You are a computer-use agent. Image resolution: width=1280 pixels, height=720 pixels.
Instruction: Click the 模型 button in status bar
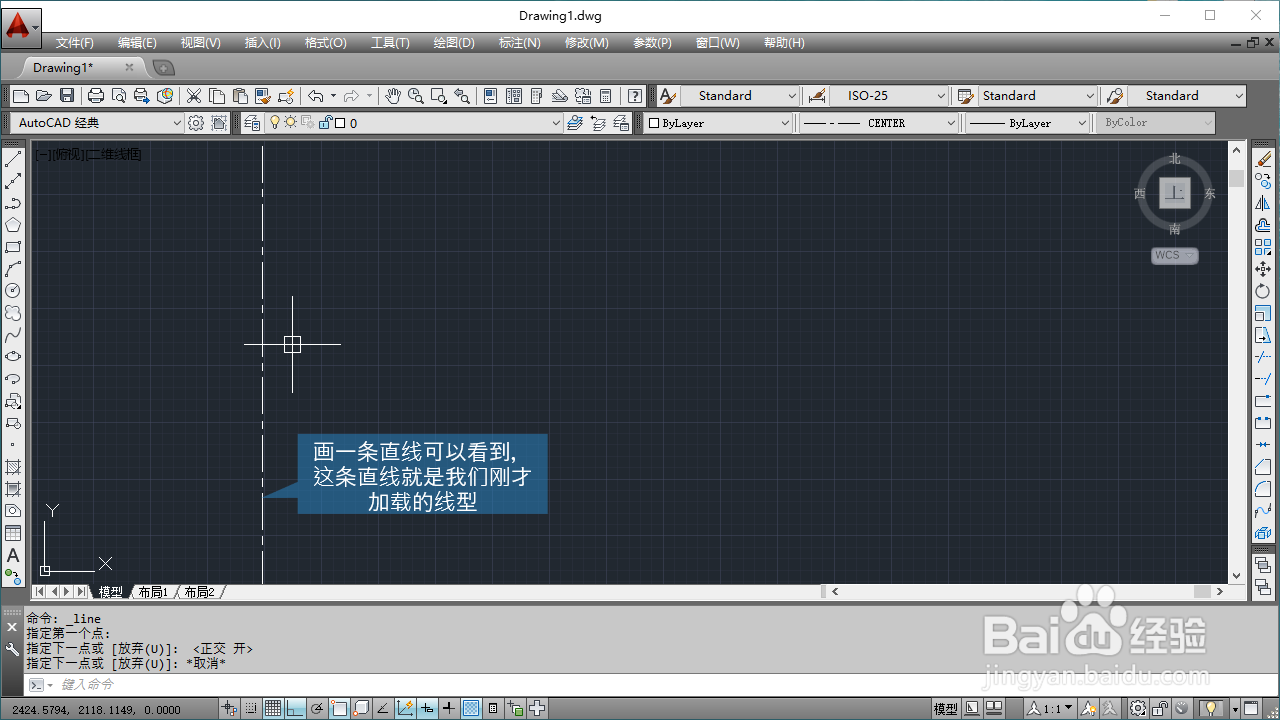tap(946, 709)
